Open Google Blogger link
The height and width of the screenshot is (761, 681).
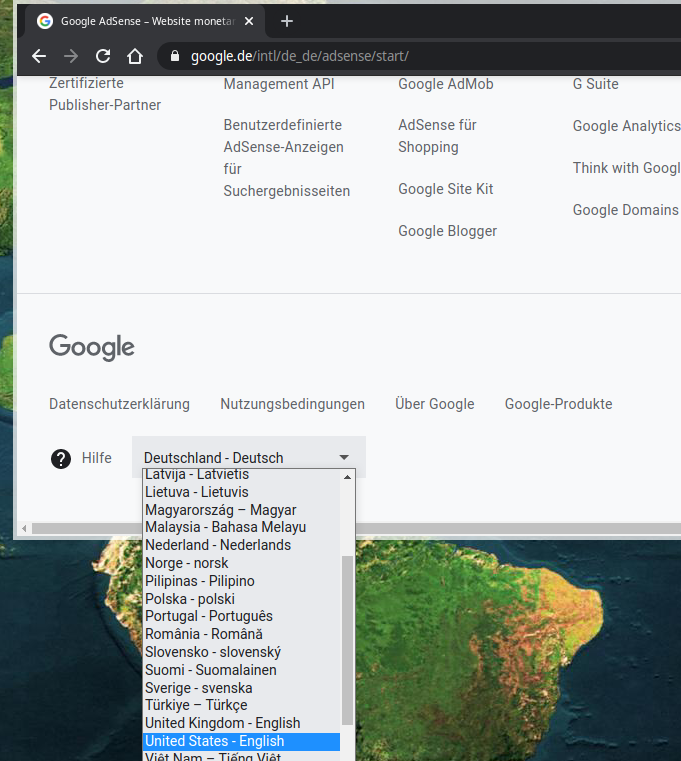[x=448, y=231]
